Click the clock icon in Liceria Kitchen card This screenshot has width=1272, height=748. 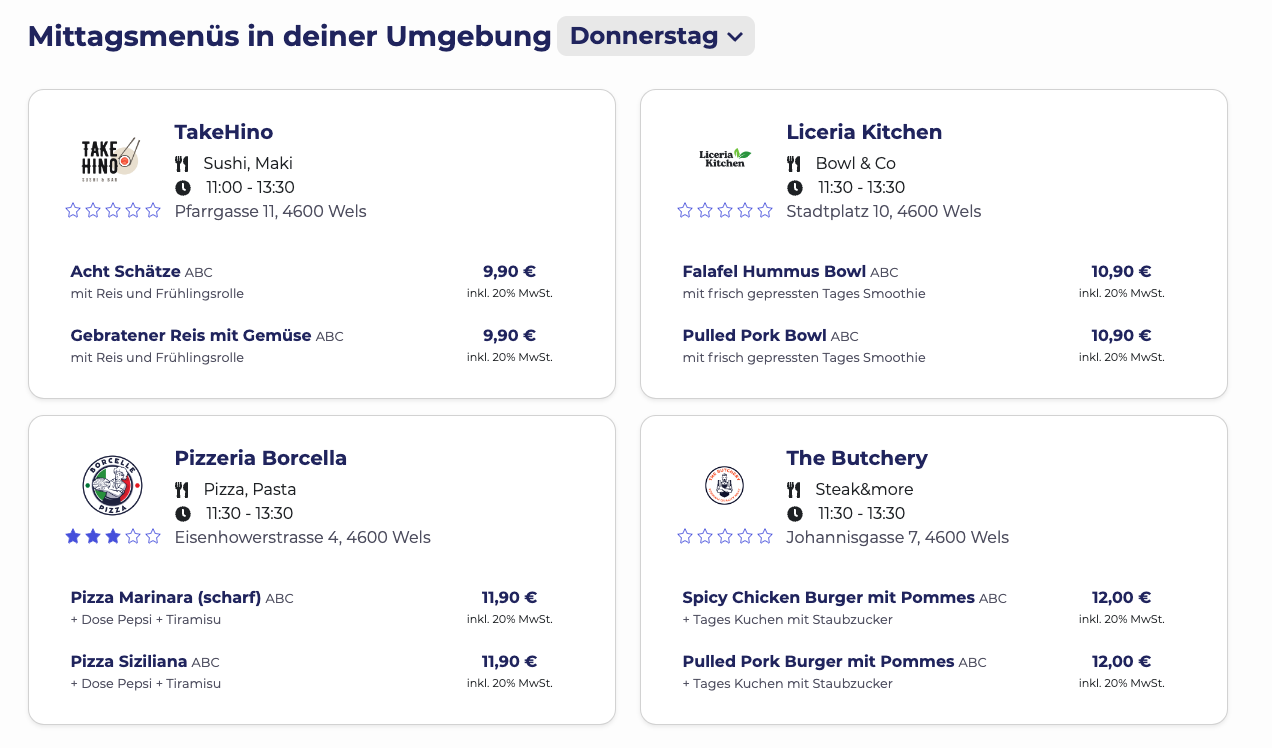coord(794,187)
